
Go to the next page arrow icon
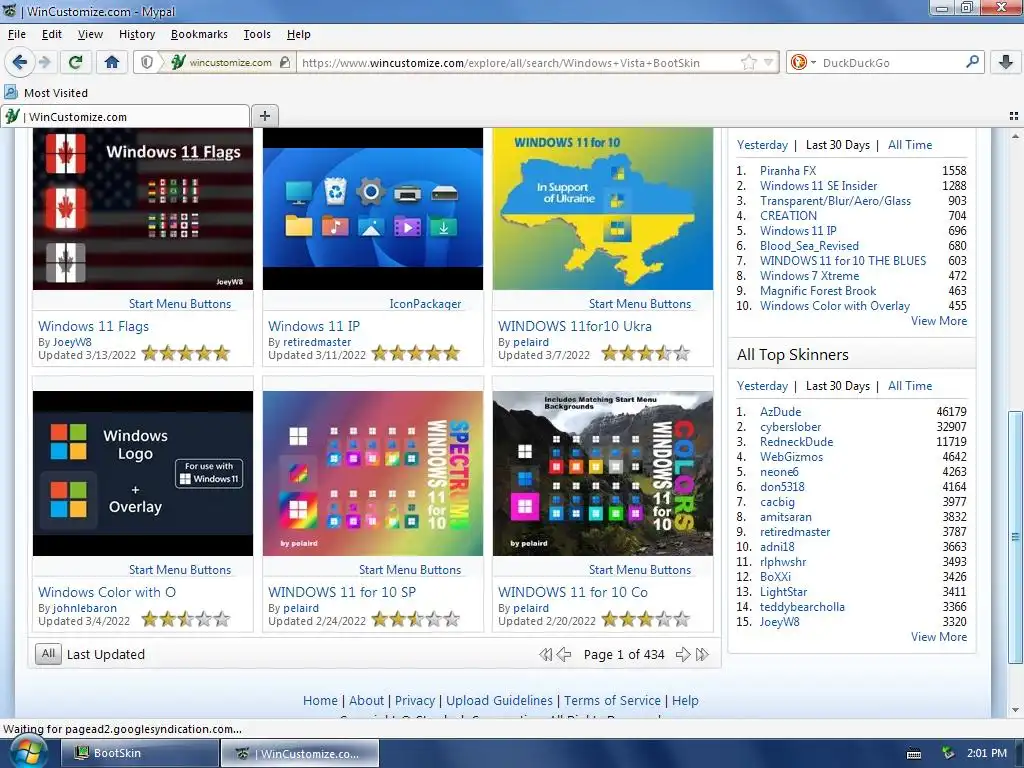[683, 654]
